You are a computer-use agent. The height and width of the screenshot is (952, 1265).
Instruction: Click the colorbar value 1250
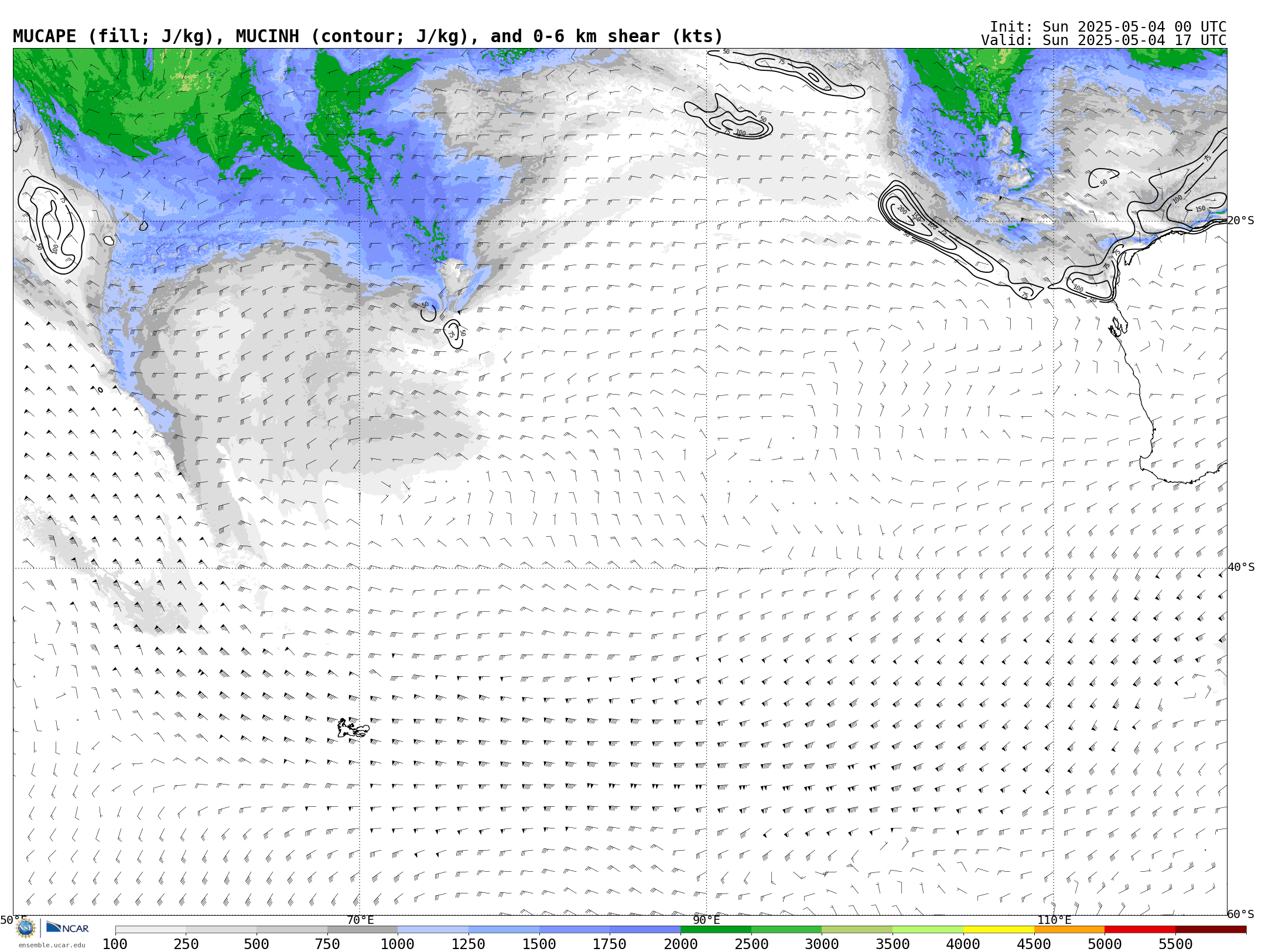tap(469, 944)
